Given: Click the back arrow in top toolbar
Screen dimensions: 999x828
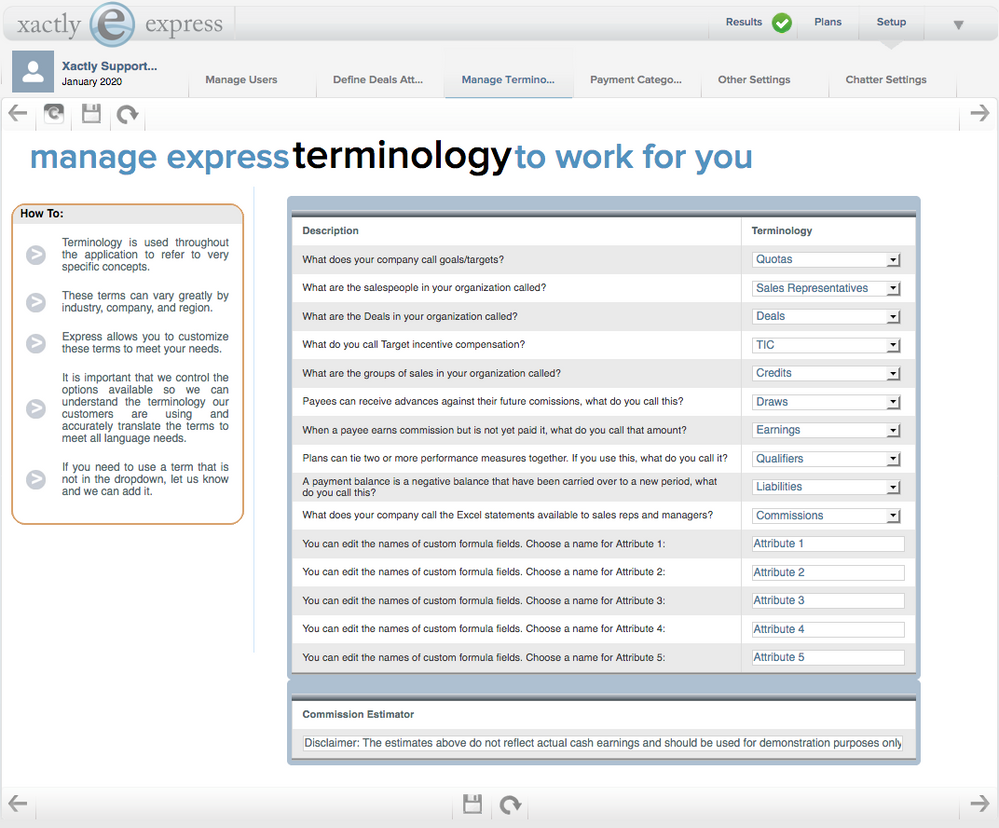Looking at the screenshot, I should point(18,113).
